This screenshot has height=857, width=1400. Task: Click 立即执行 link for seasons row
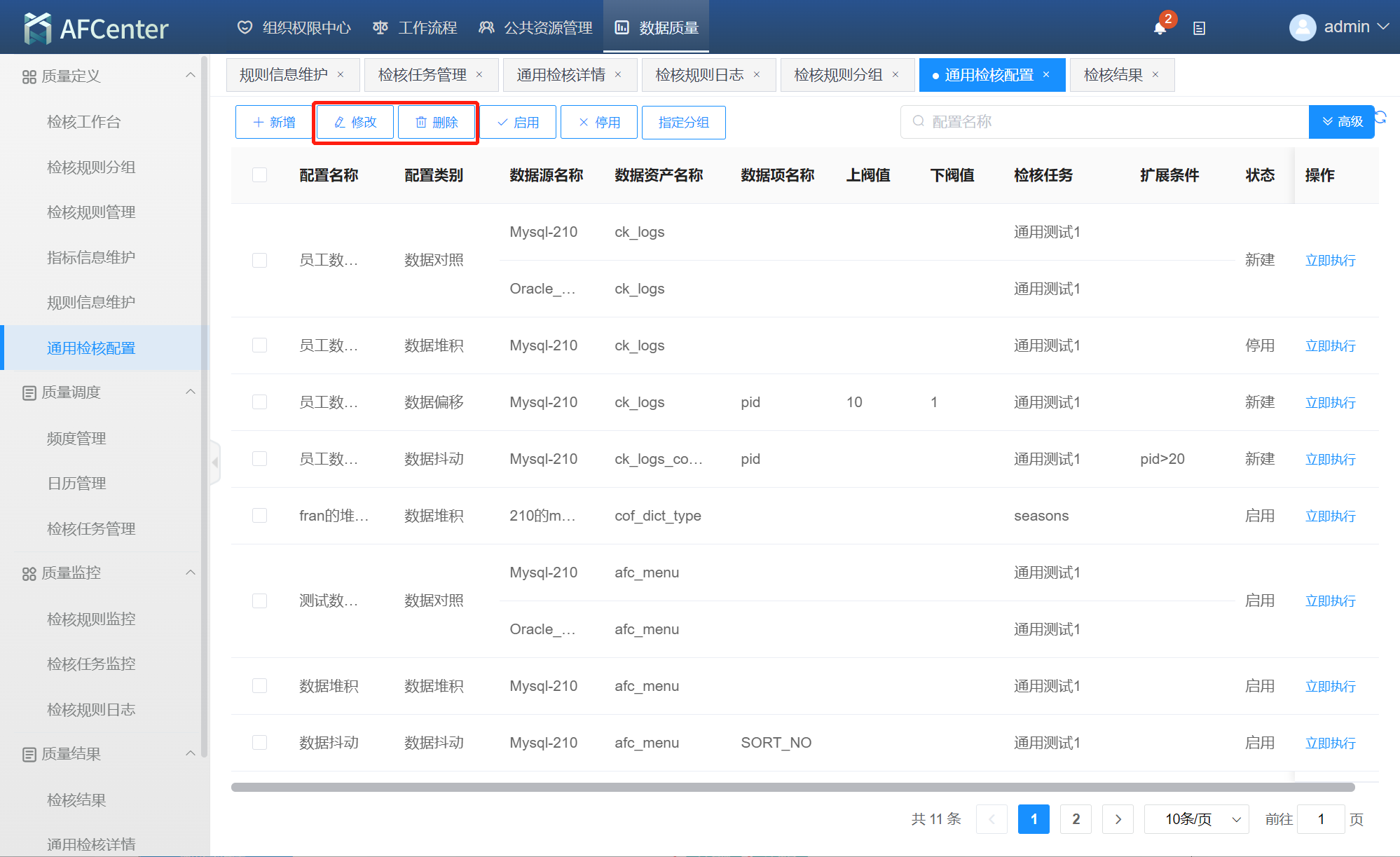tap(1330, 516)
